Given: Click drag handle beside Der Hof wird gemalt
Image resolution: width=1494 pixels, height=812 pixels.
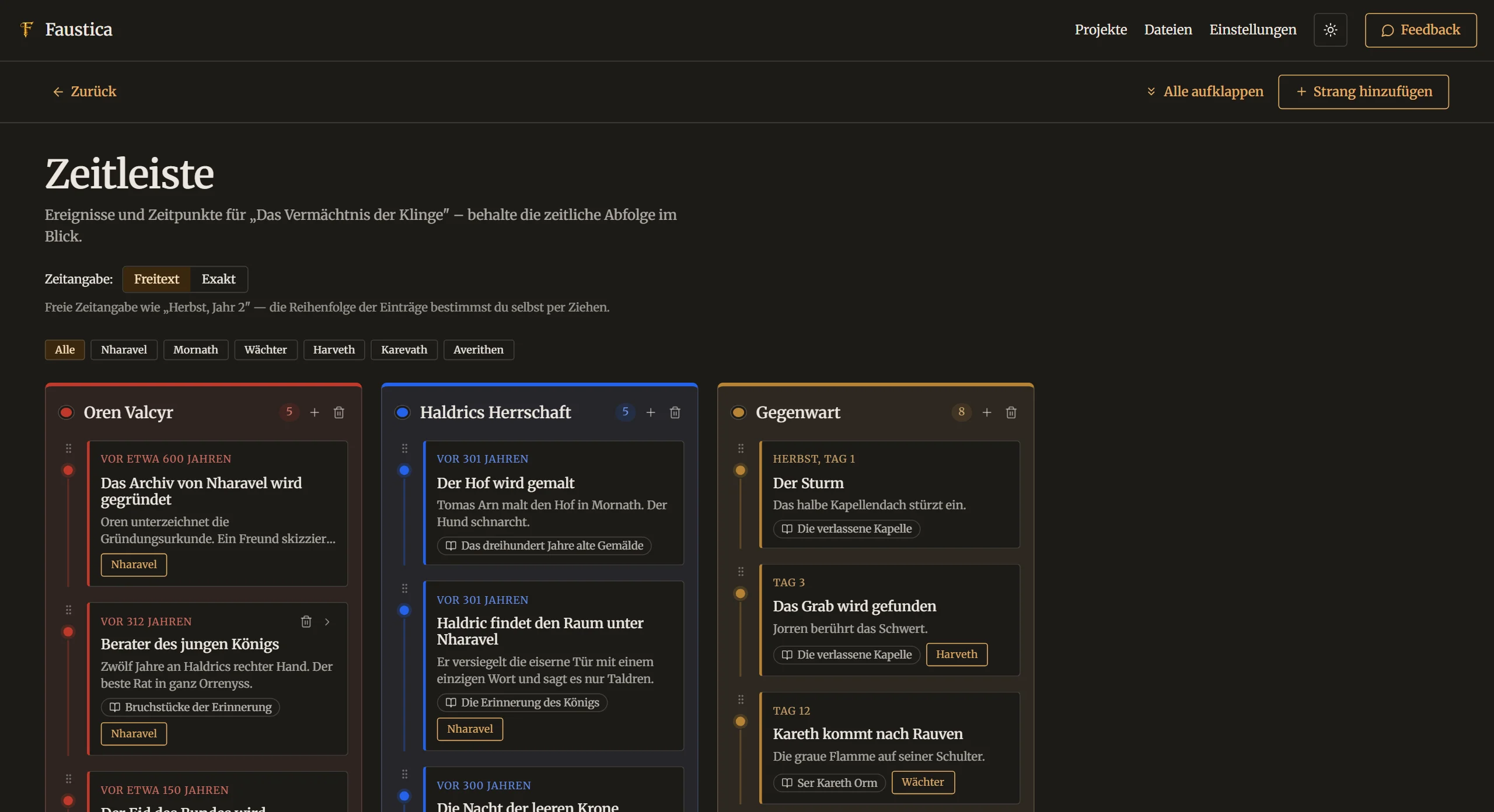Looking at the screenshot, I should point(404,448).
